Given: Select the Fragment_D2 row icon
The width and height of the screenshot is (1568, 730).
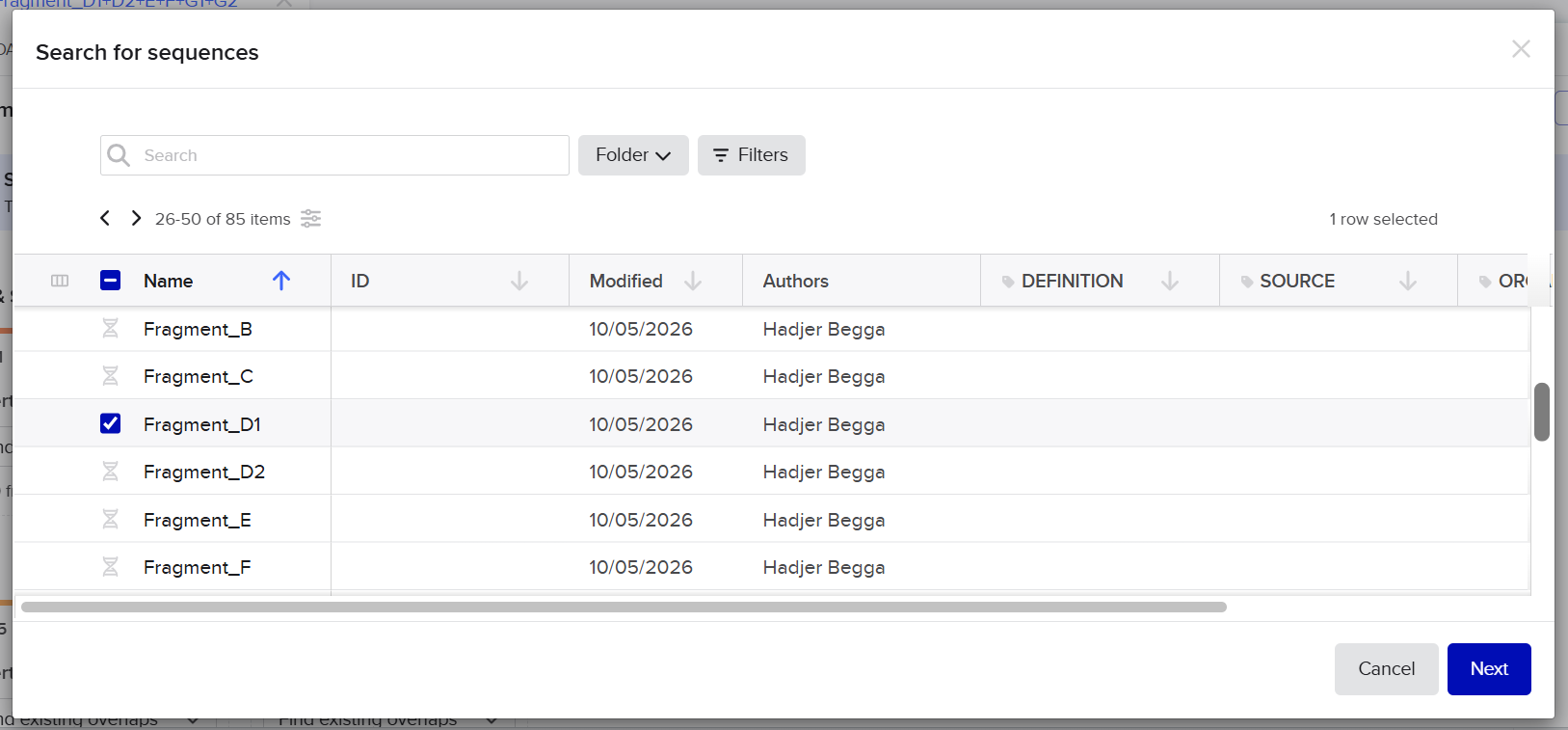Looking at the screenshot, I should tap(111, 472).
